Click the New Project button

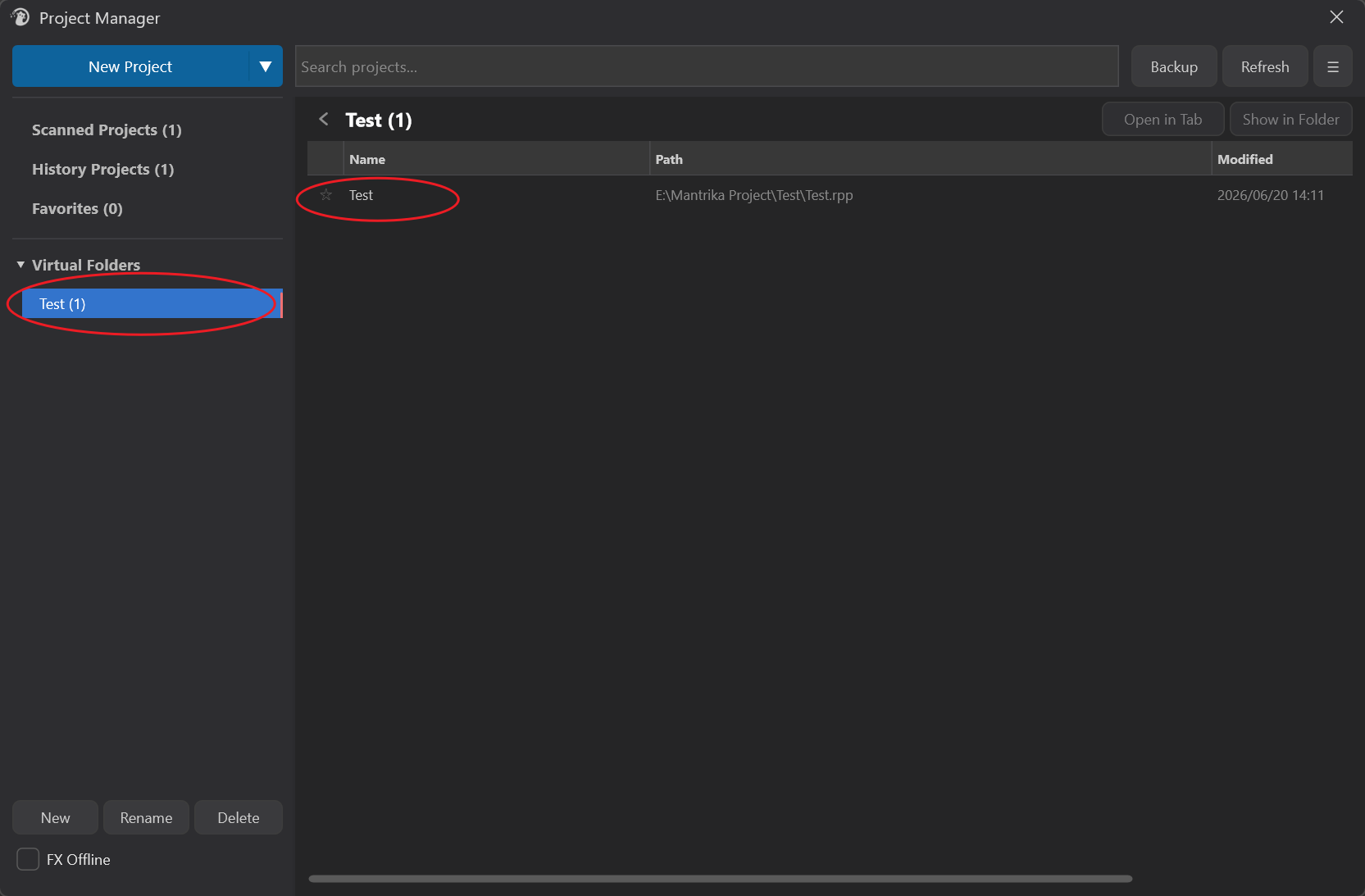pyautogui.click(x=130, y=67)
